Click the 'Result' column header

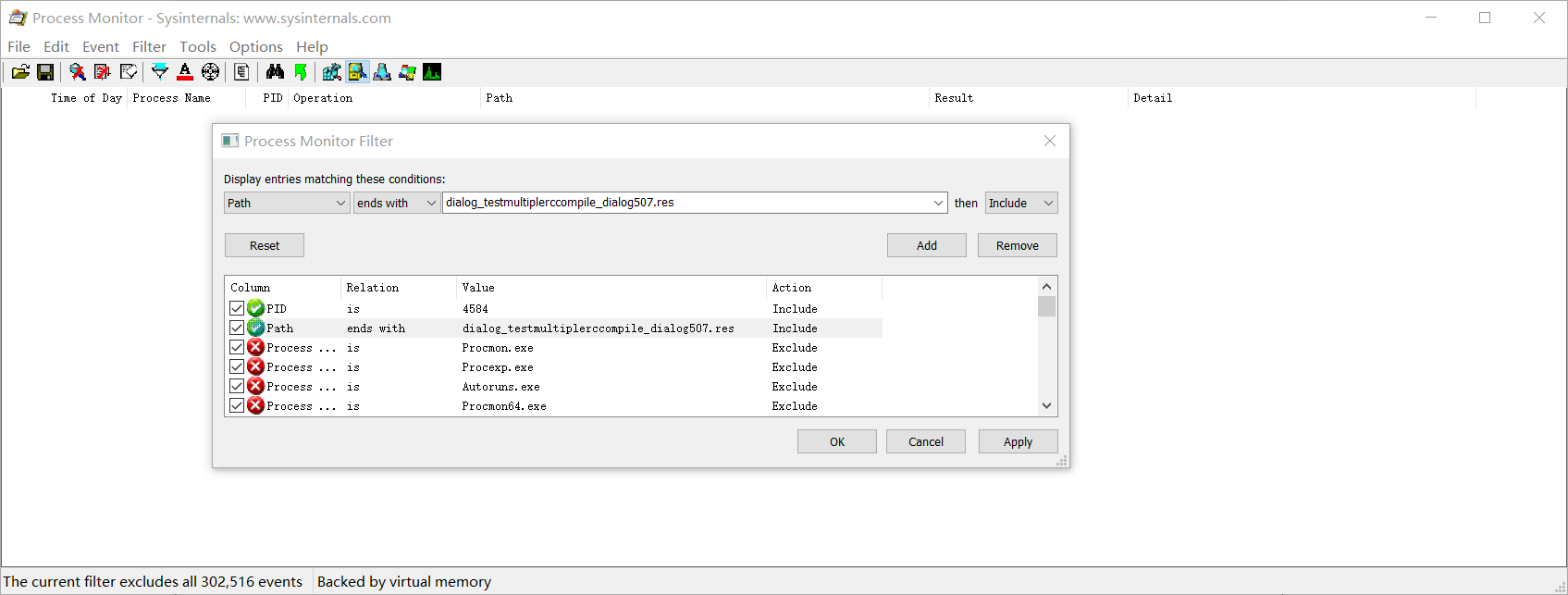point(954,98)
